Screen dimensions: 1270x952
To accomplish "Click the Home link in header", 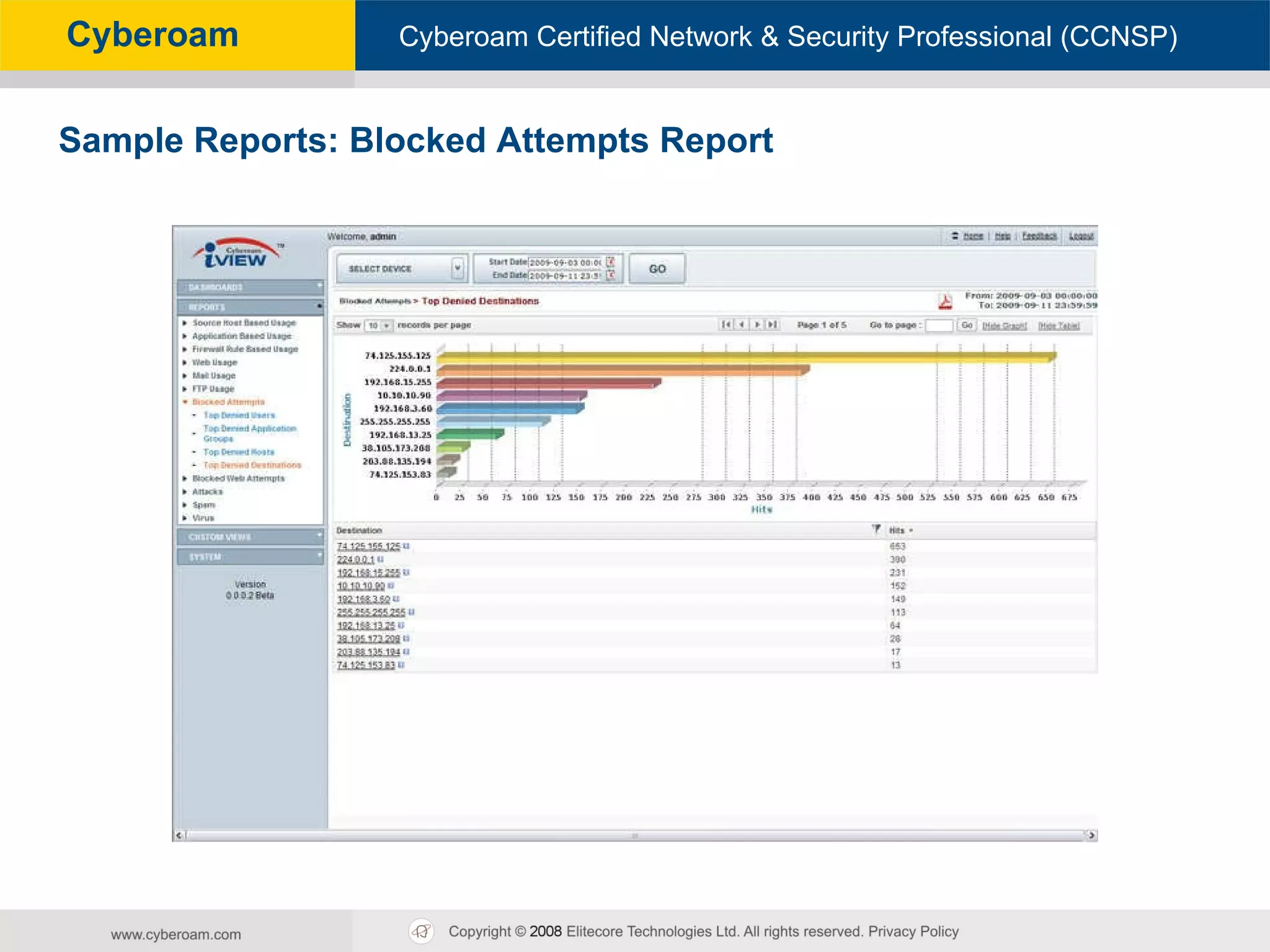I will [x=974, y=236].
